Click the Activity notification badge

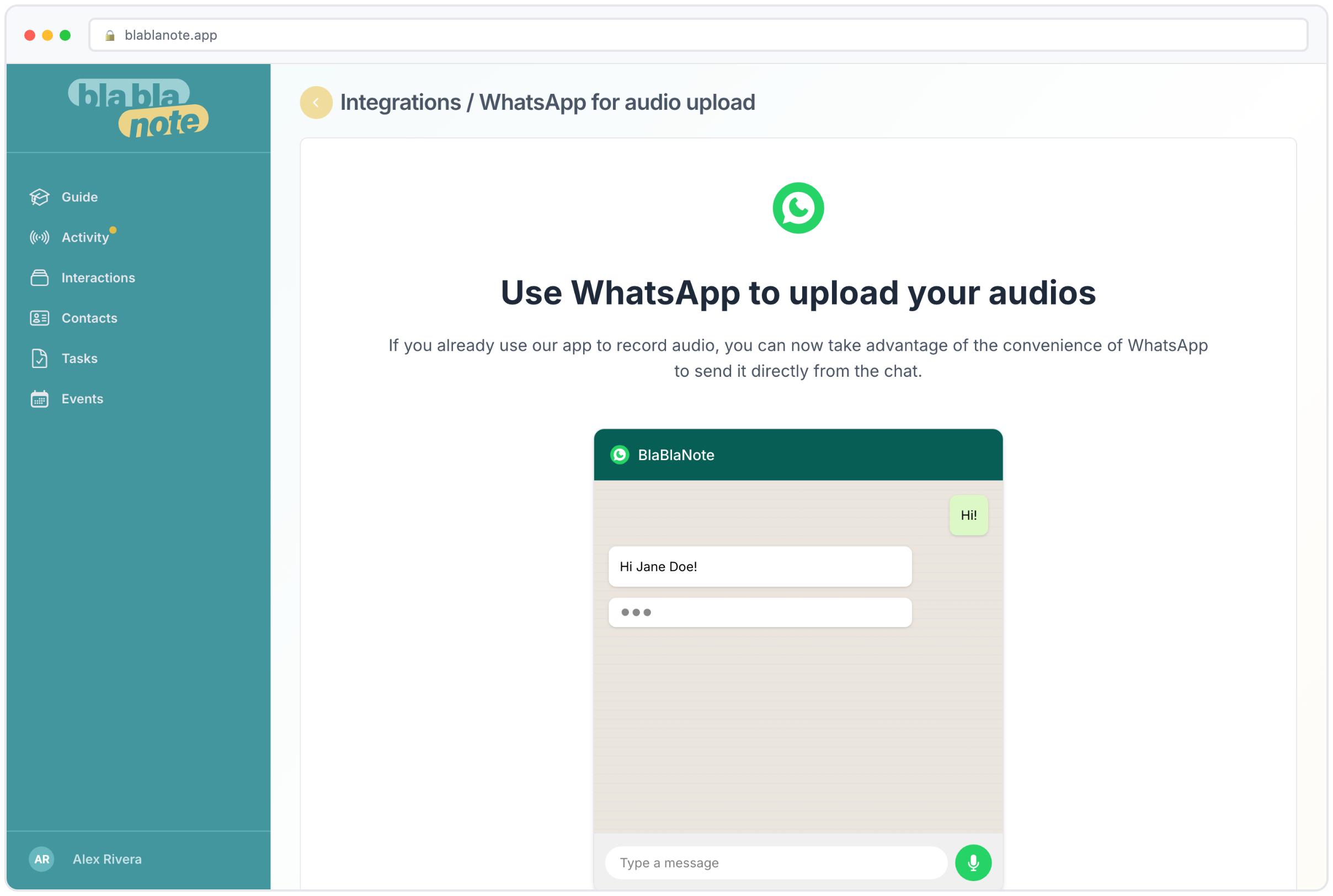[113, 230]
